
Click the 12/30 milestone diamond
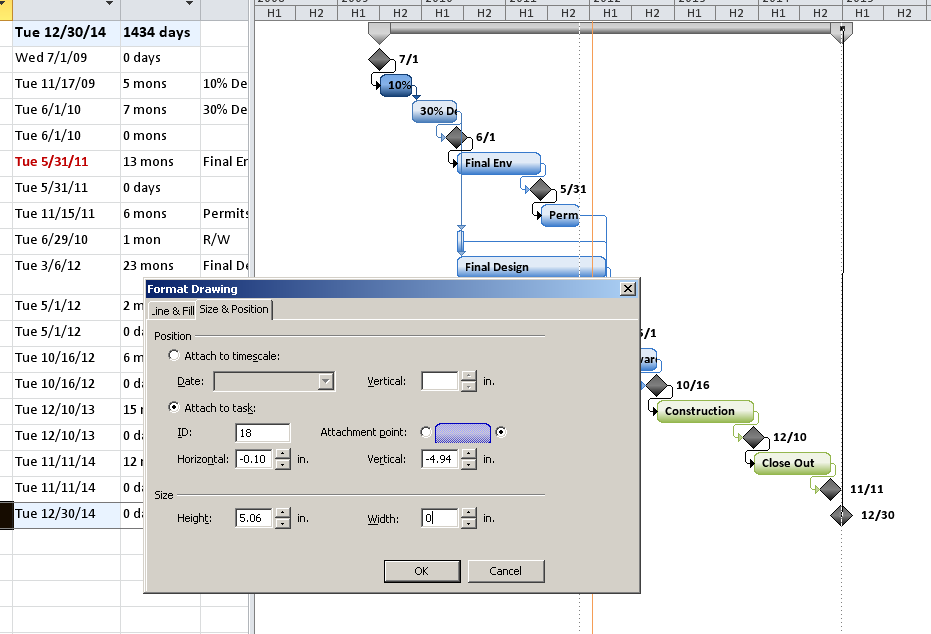click(x=841, y=515)
